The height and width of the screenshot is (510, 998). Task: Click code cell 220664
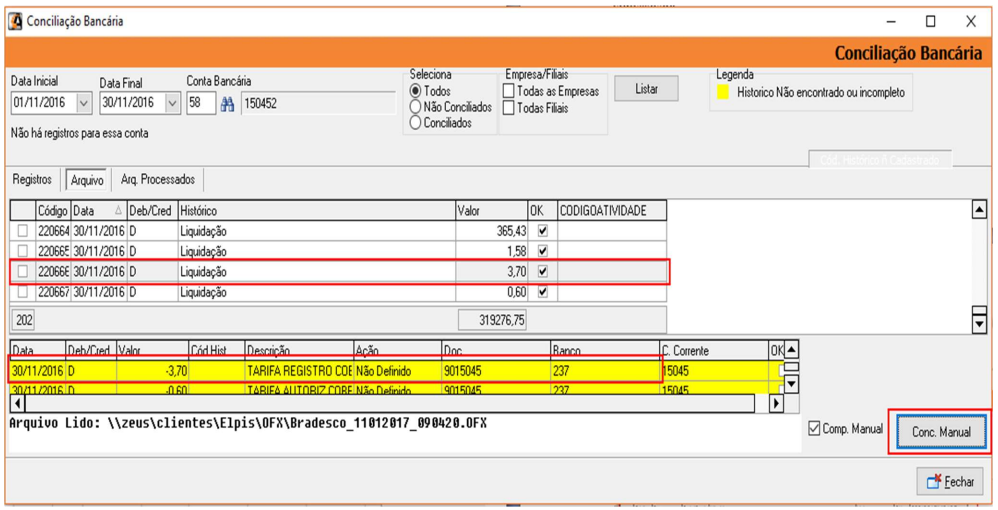(x=53, y=230)
